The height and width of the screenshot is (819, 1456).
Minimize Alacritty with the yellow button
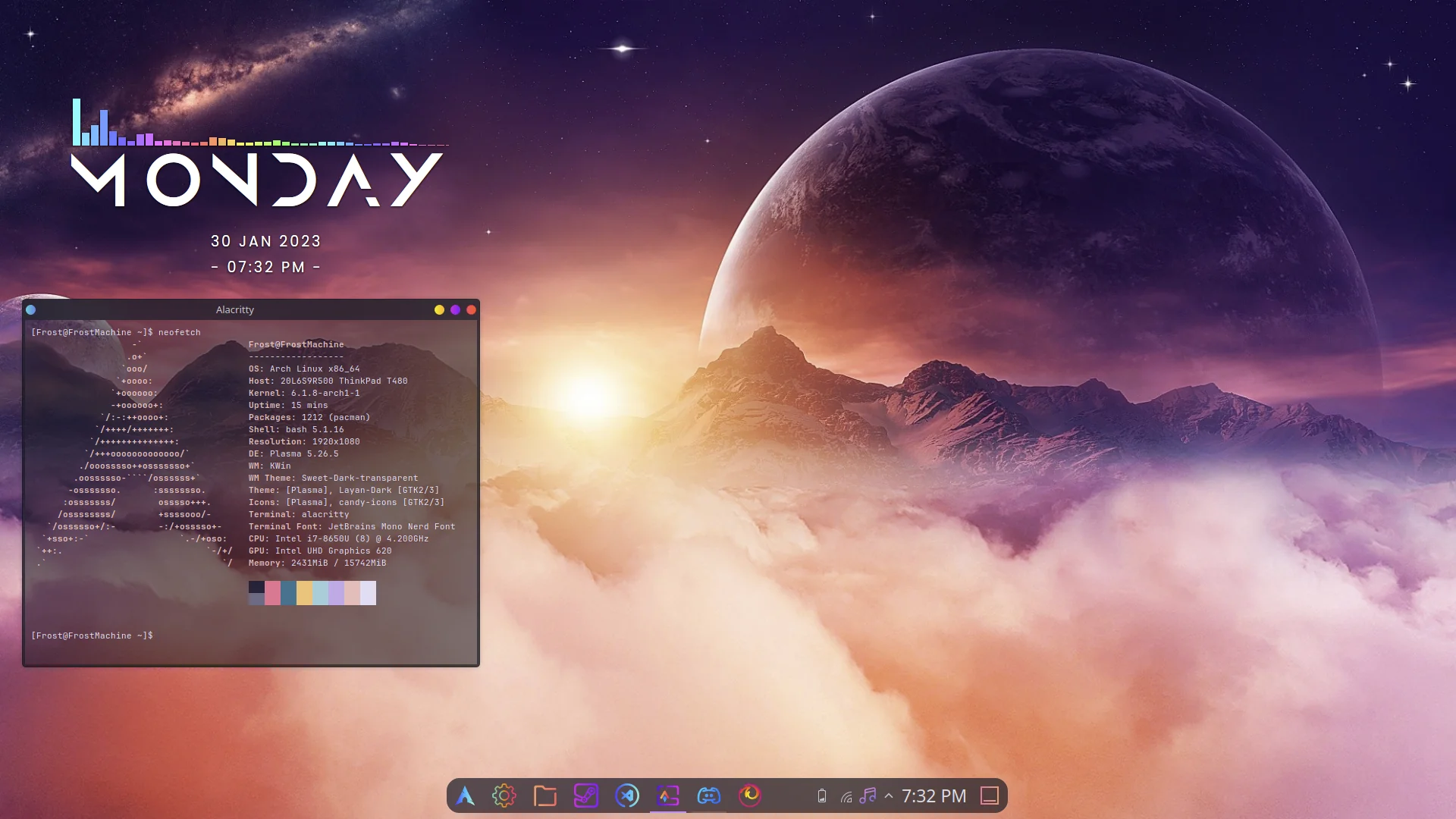(439, 309)
